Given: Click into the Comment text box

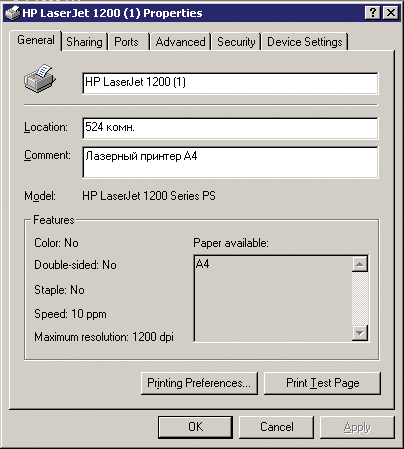Looking at the screenshot, I should [x=230, y=163].
